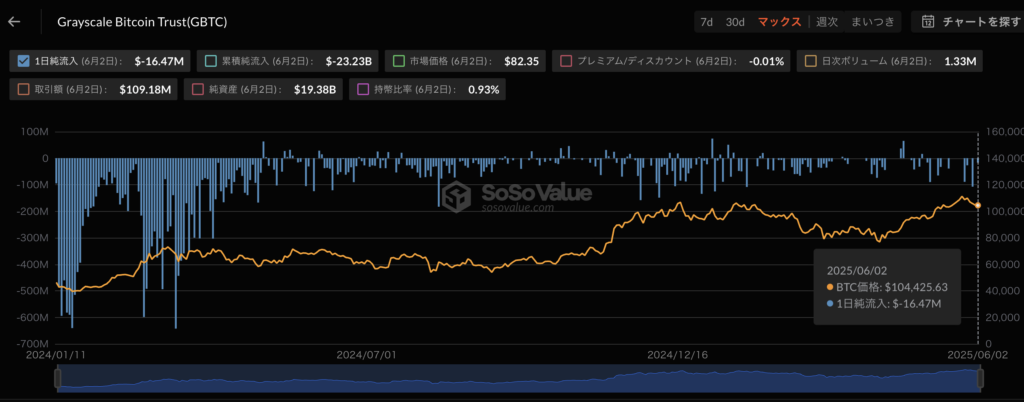Enable the 純資産 checkbox

pyautogui.click(x=198, y=90)
